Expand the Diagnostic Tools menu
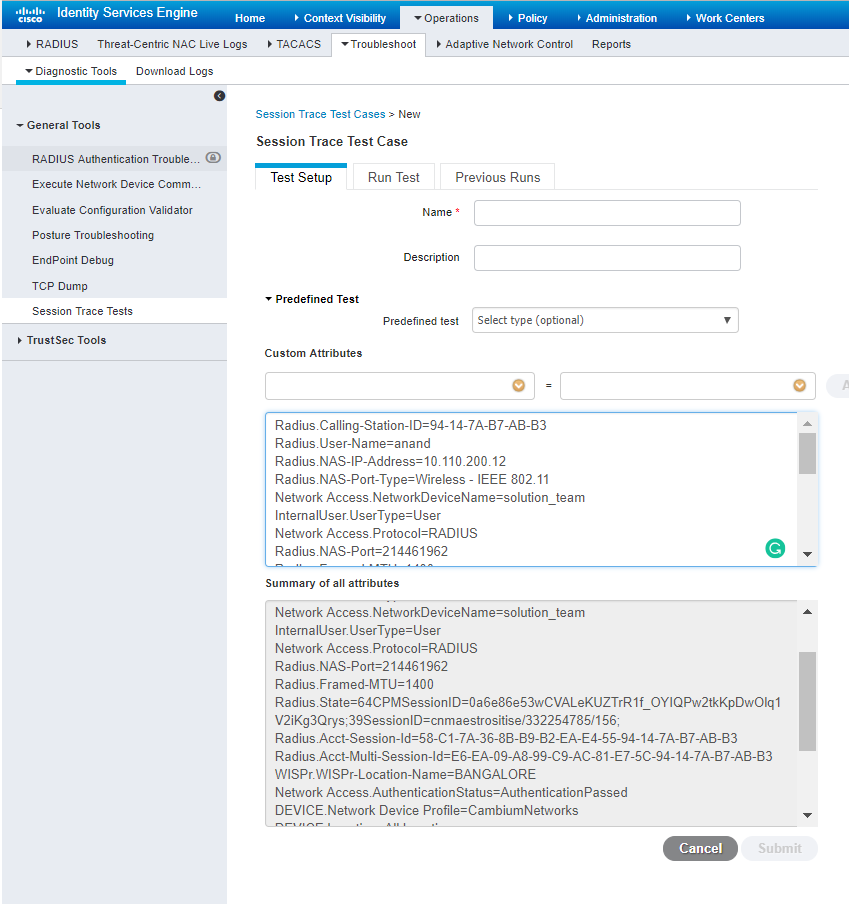Viewport: 849px width, 904px height. [71, 71]
